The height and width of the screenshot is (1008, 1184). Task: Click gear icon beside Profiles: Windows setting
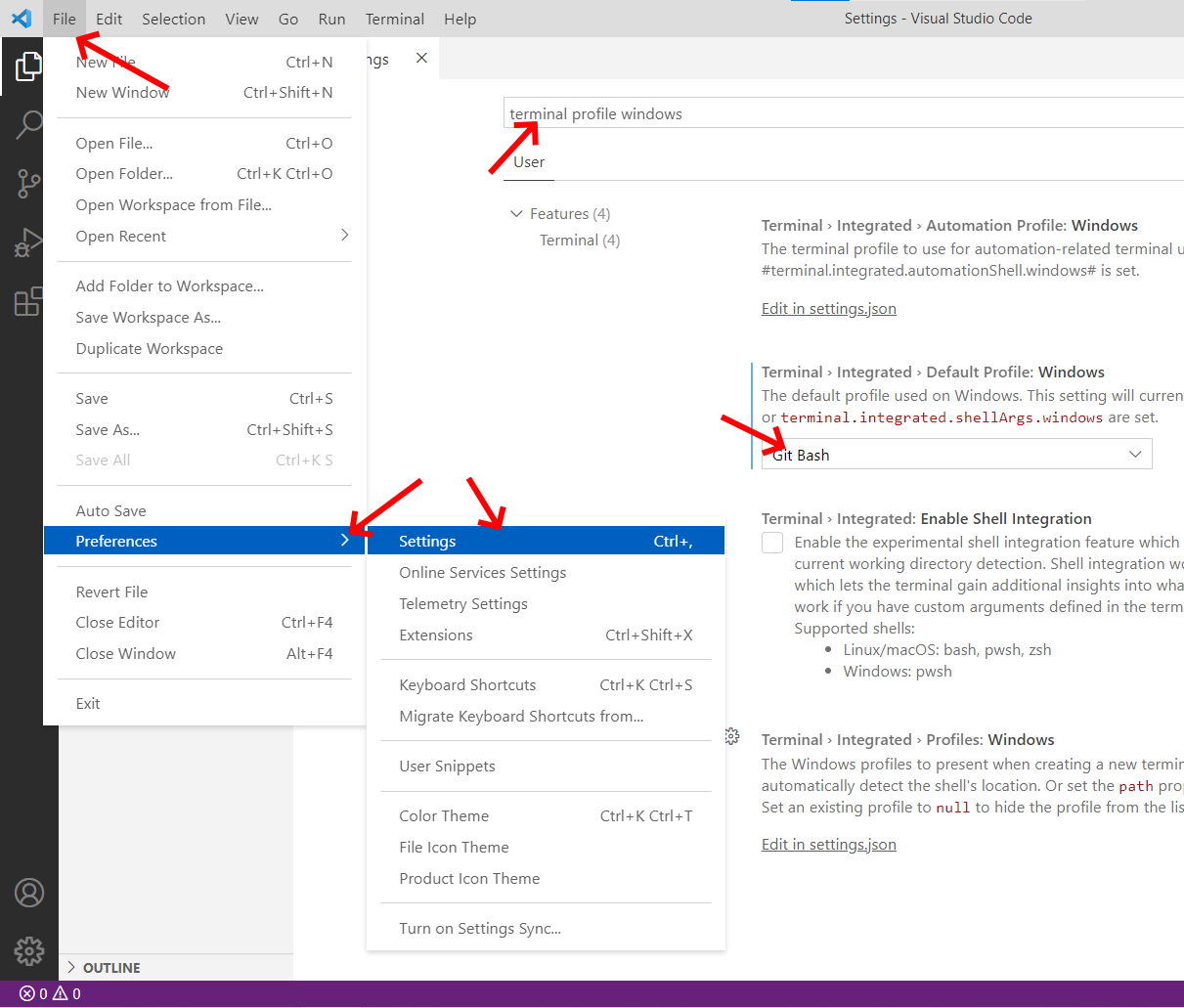point(732,737)
